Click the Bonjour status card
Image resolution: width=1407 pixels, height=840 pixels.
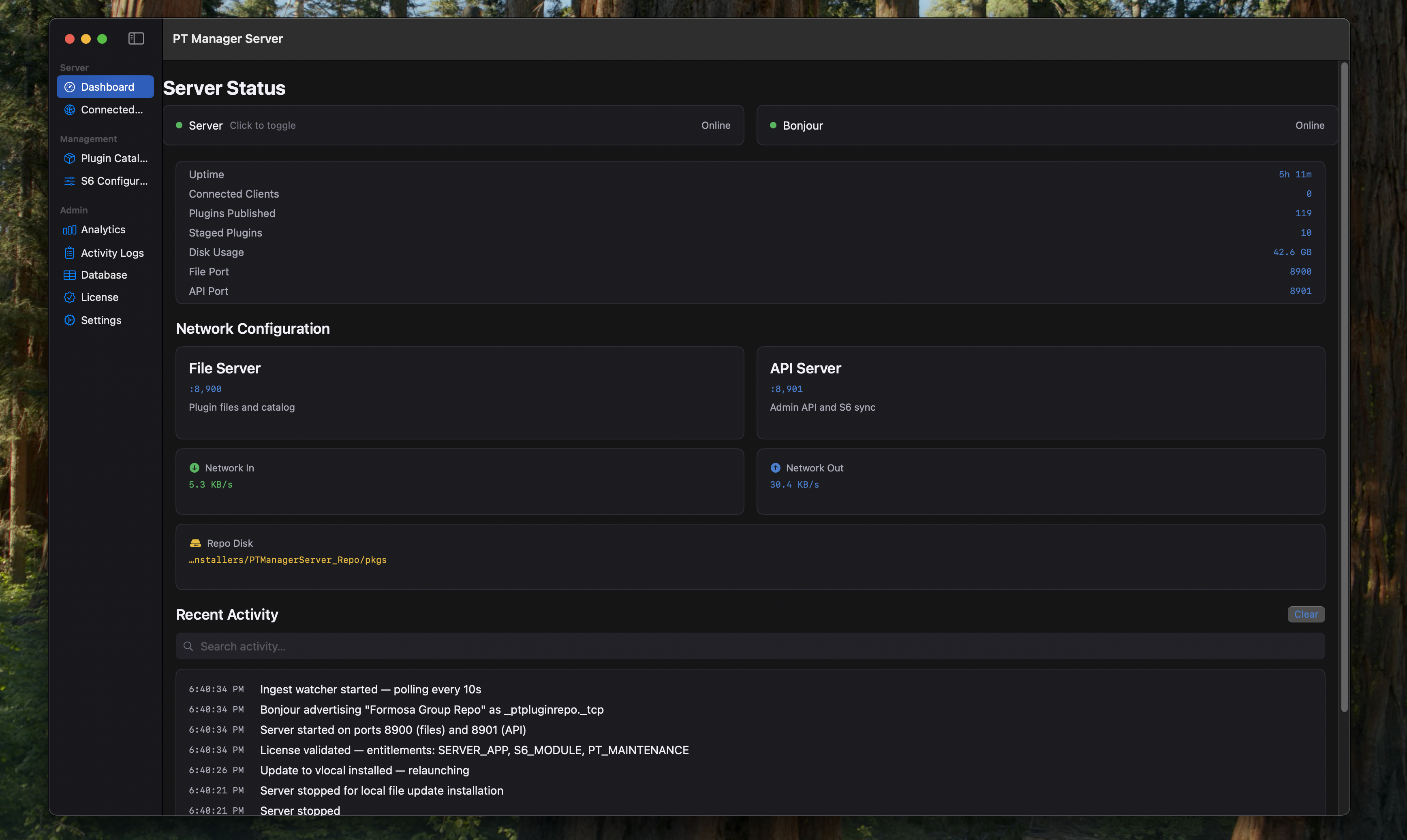(x=1047, y=125)
